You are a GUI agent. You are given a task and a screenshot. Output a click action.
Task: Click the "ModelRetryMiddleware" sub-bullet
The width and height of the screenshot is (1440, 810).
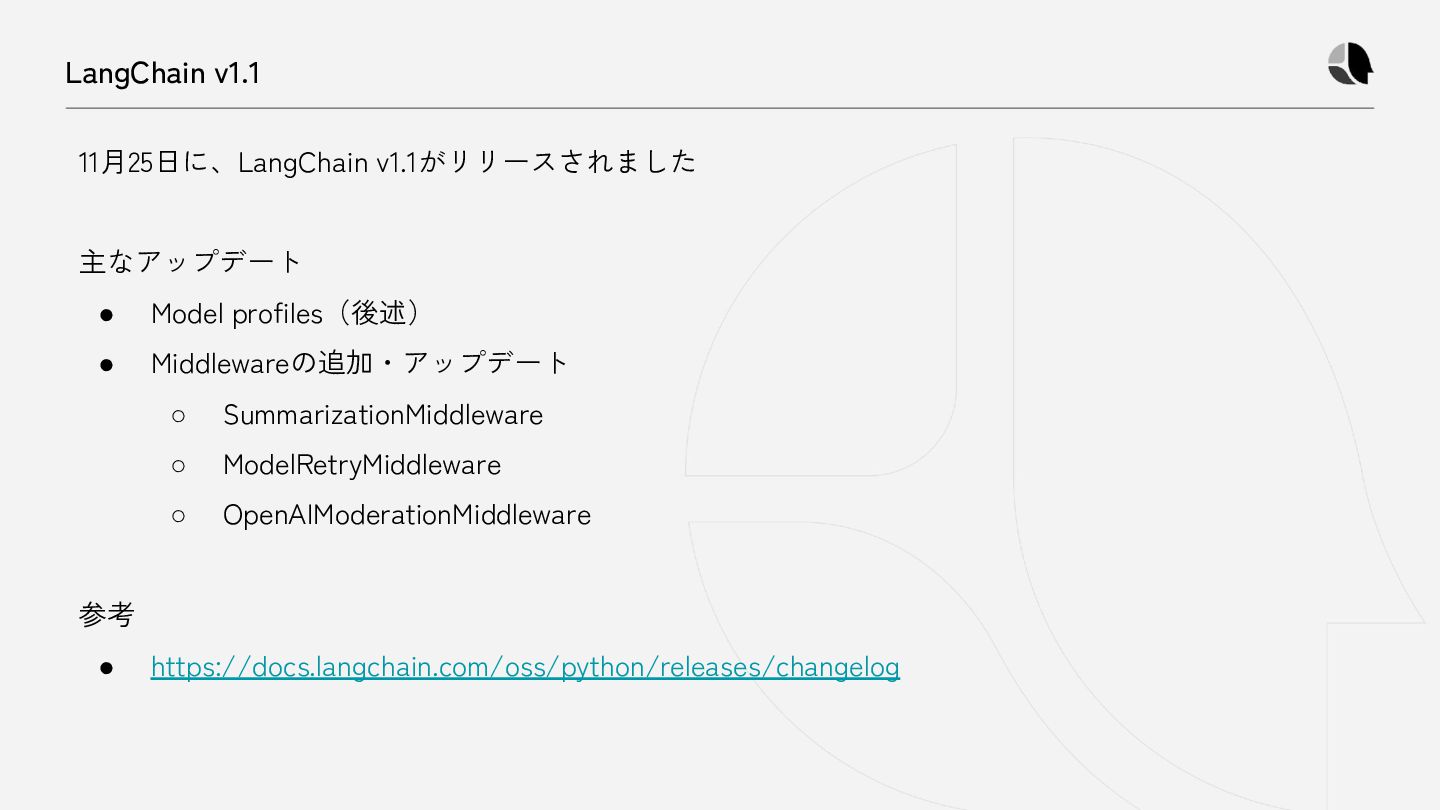[x=362, y=465]
